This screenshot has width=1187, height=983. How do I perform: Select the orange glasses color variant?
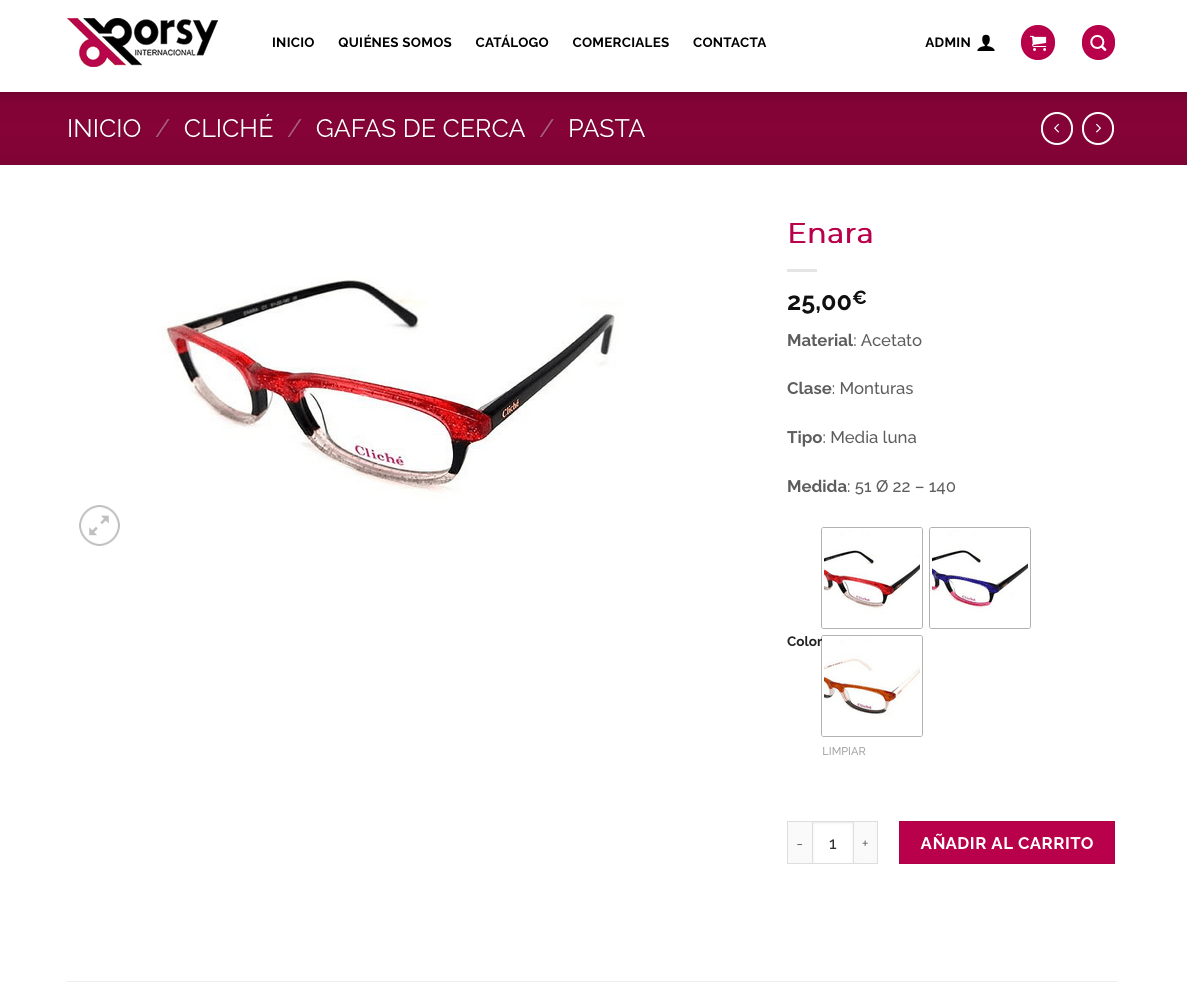[871, 686]
